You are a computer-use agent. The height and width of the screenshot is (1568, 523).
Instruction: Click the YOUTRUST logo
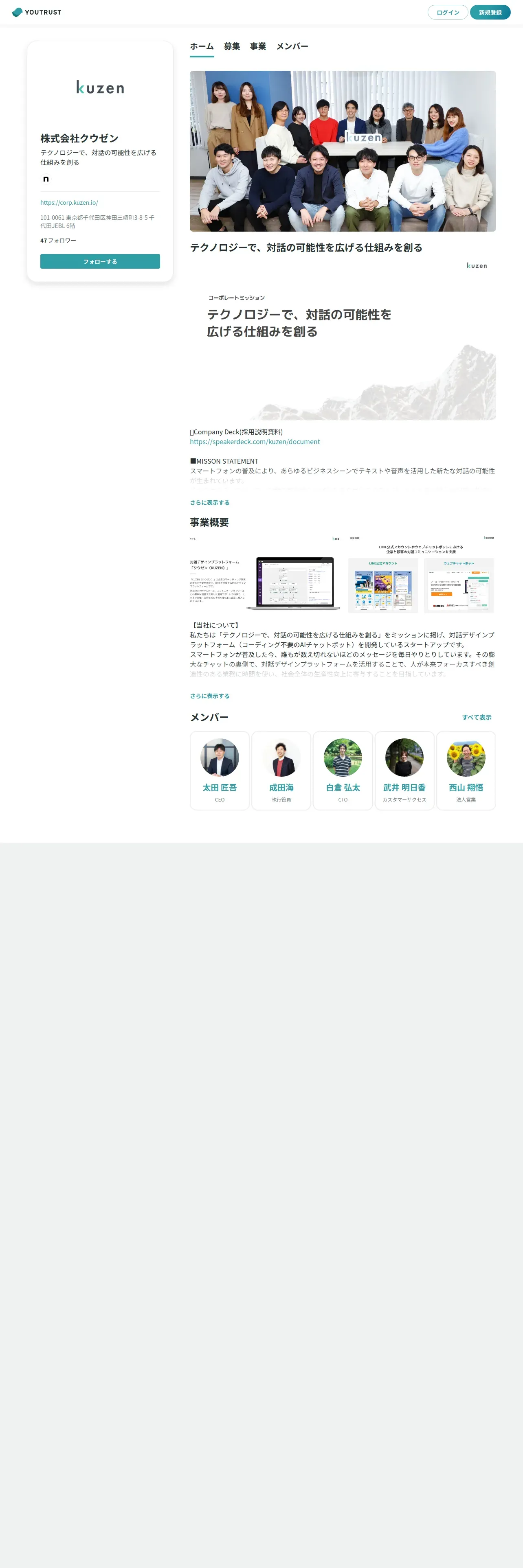37,12
